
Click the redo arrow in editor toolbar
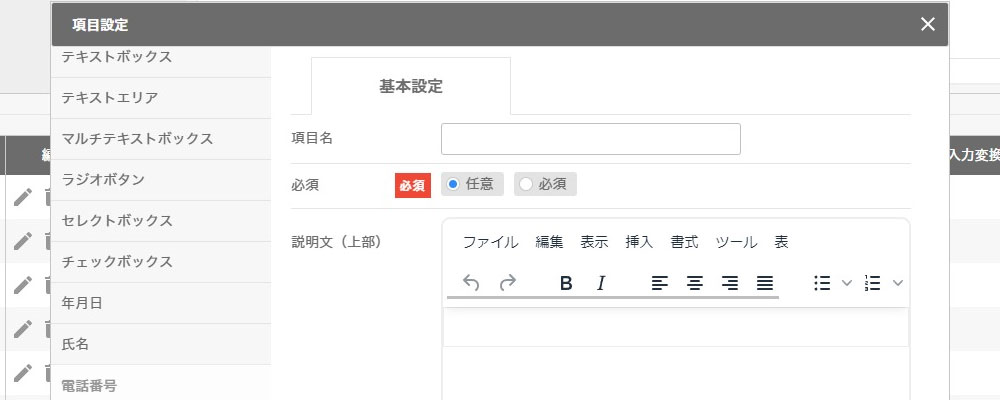tap(508, 283)
